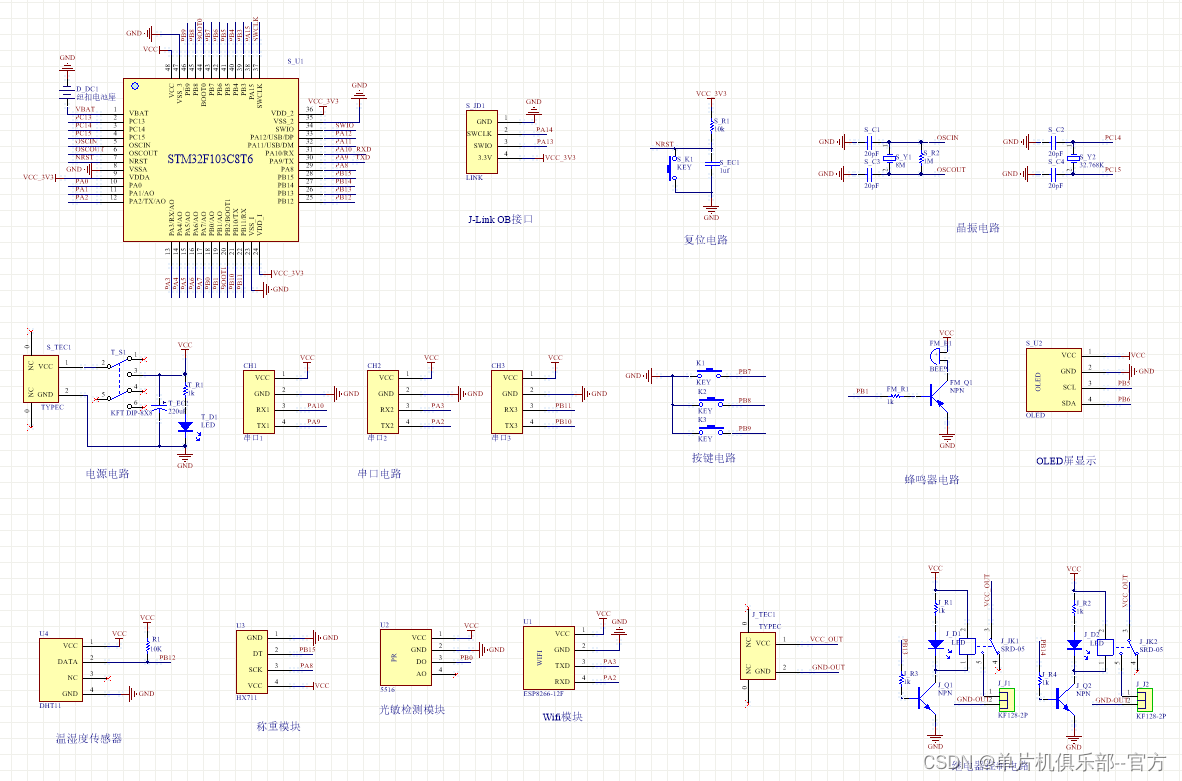Select the S_TEC1 TYPEC connector block

[41, 378]
